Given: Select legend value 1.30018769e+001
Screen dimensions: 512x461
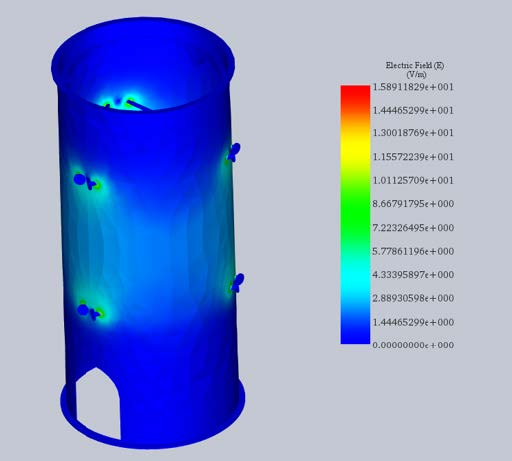Looking at the screenshot, I should 413,133.
